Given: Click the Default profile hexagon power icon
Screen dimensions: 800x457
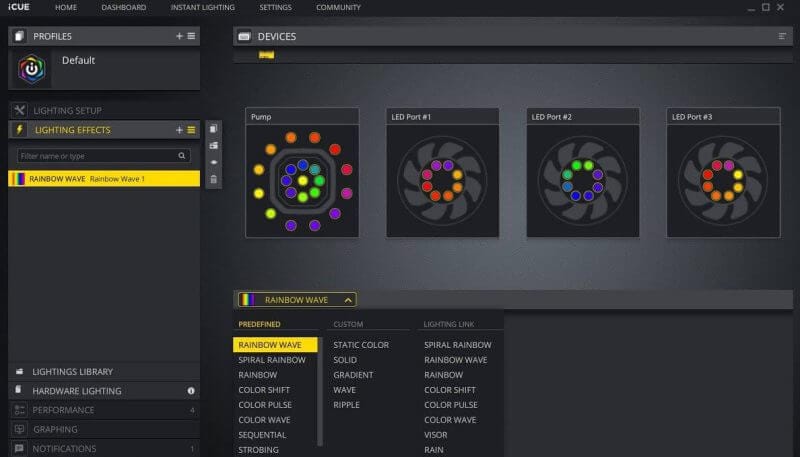Looking at the screenshot, I should click(x=32, y=70).
